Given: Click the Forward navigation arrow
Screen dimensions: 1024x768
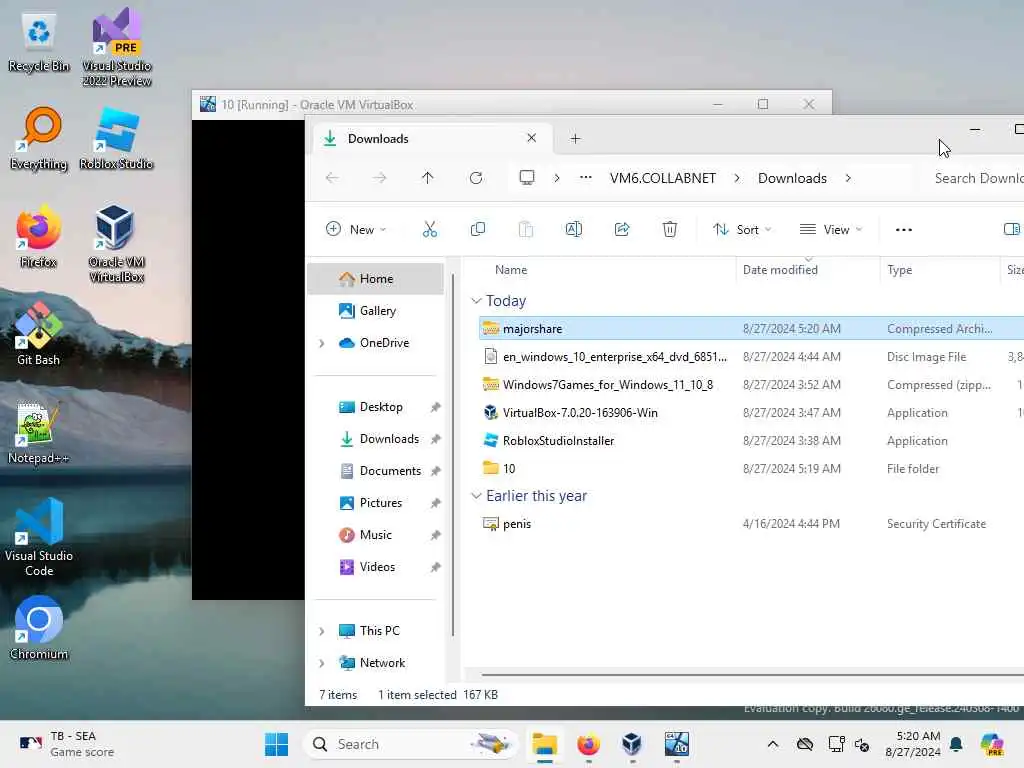Looking at the screenshot, I should (379, 178).
